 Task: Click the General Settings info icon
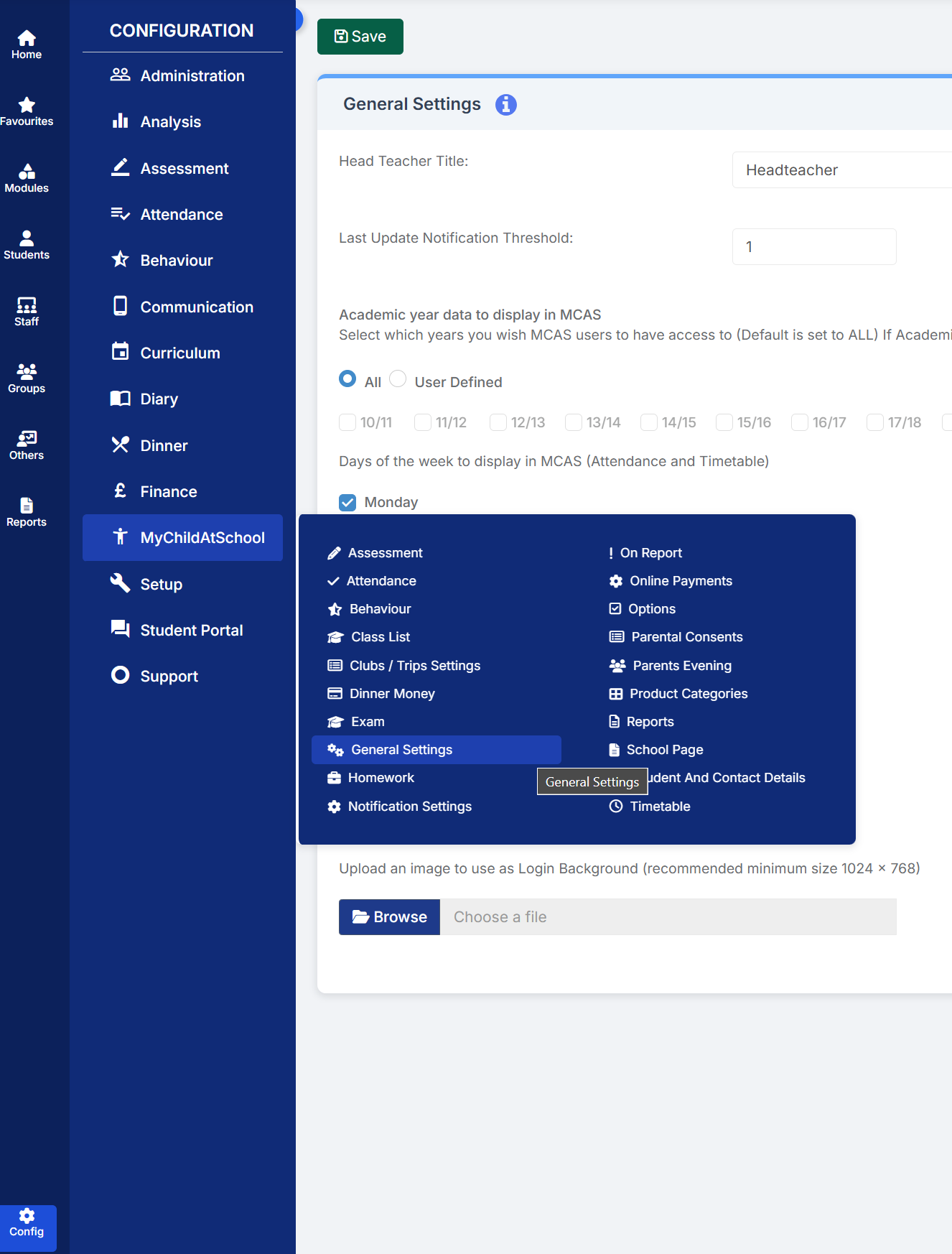tap(505, 105)
